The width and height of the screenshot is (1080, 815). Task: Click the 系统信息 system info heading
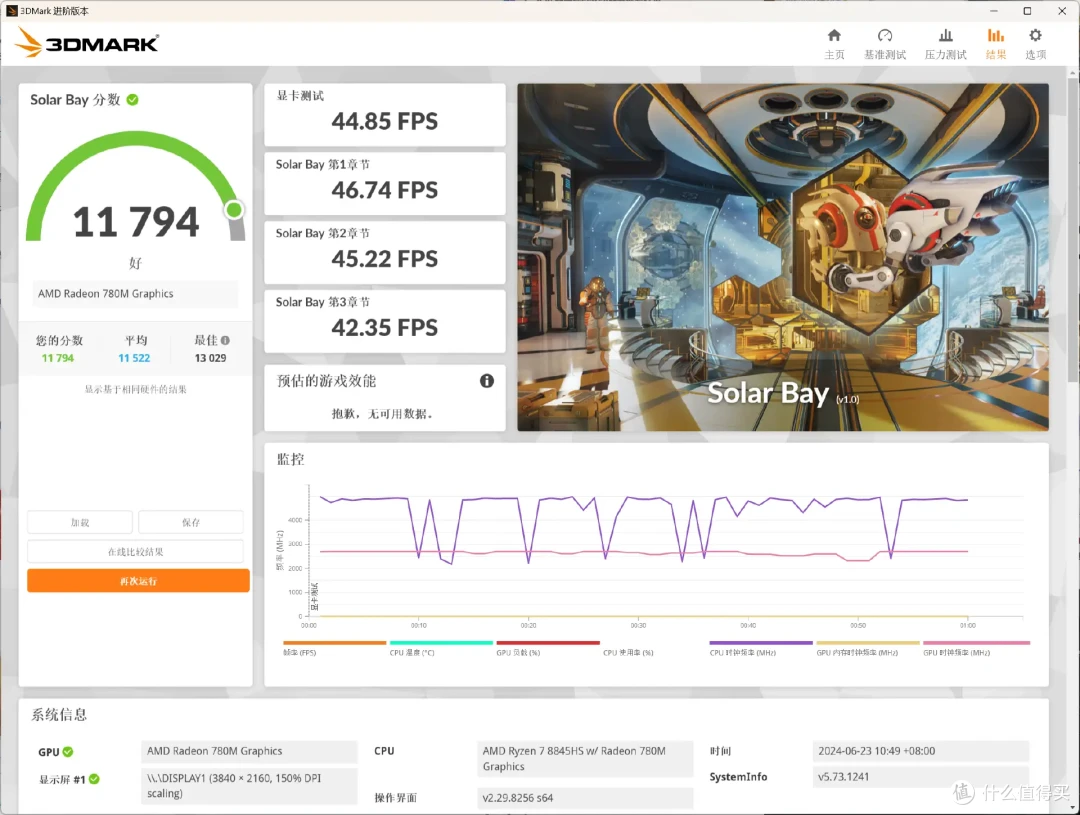coord(59,714)
